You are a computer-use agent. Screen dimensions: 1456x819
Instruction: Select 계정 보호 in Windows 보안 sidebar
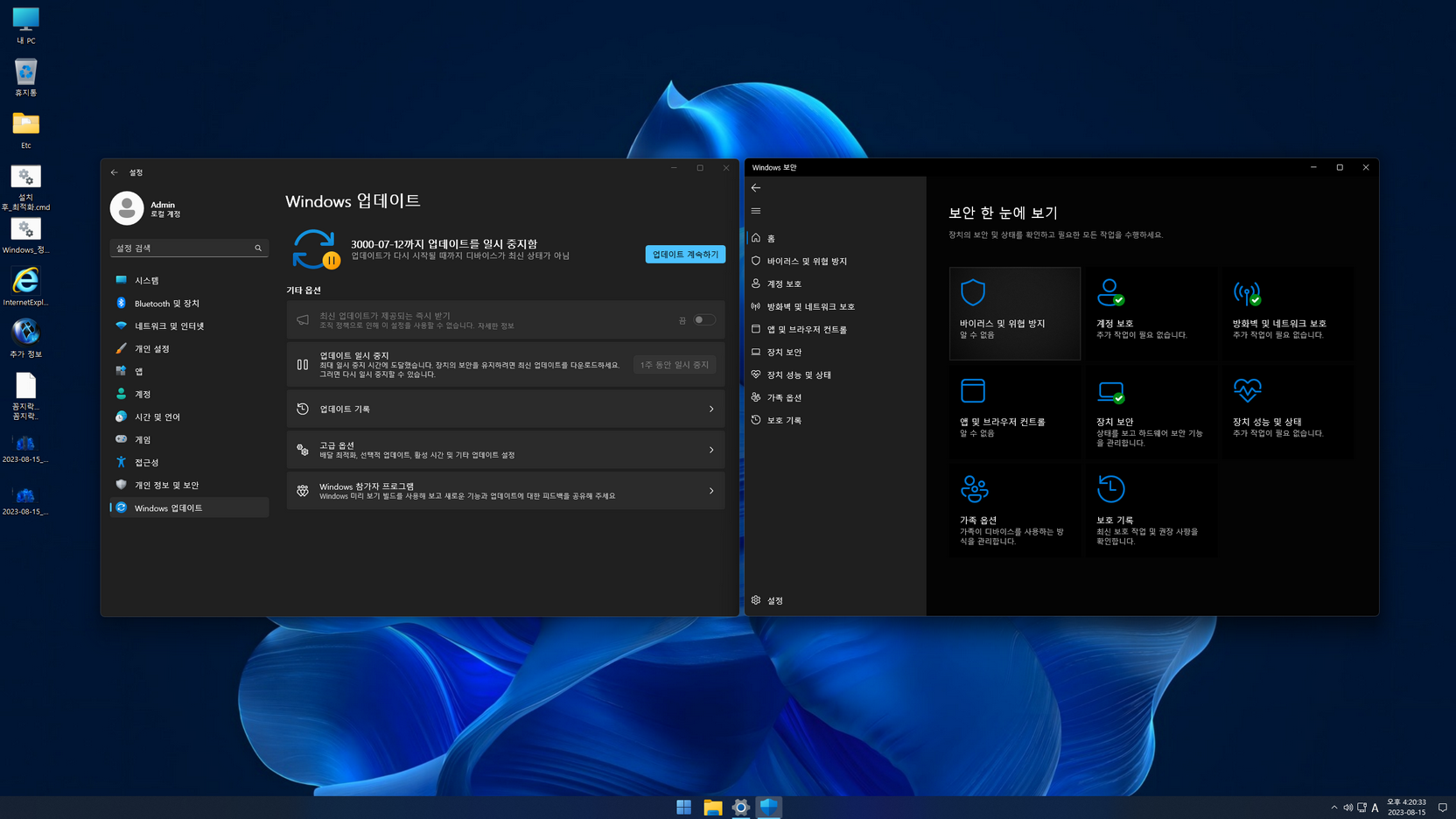[x=835, y=284]
